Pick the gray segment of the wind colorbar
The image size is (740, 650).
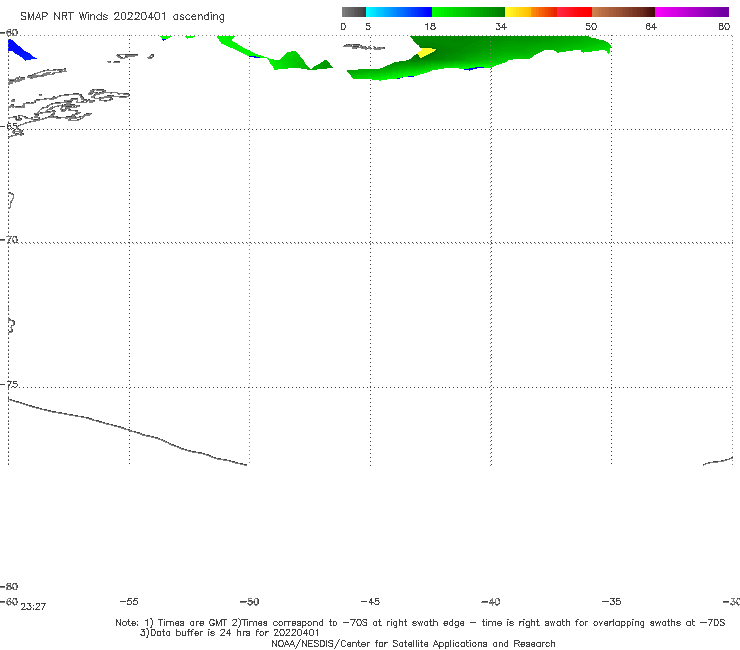click(353, 12)
